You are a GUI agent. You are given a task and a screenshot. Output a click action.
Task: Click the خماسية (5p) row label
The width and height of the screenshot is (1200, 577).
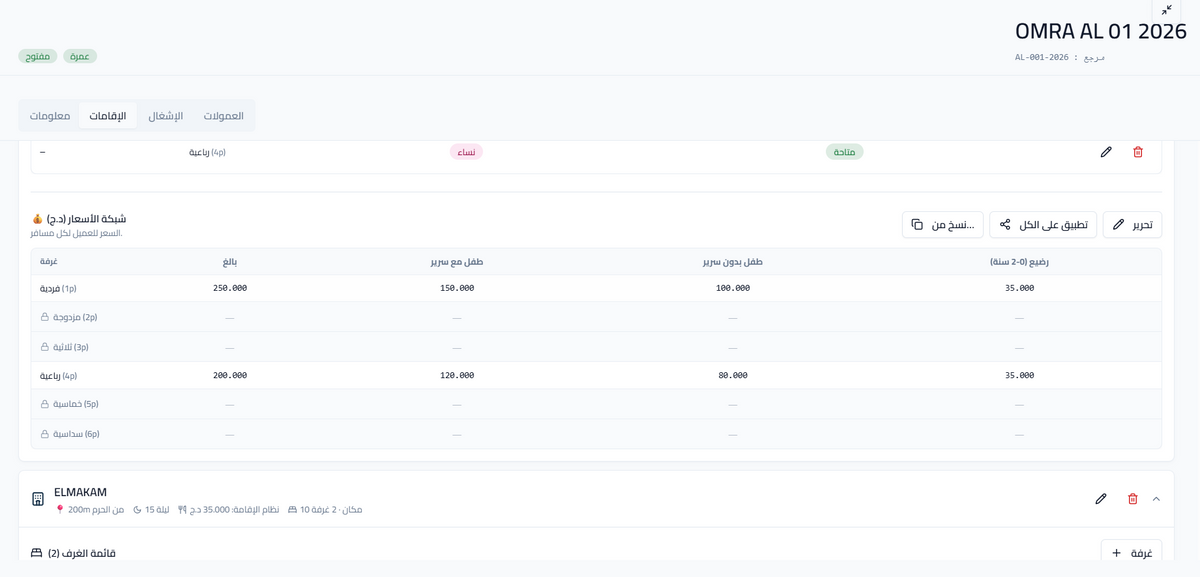click(x=76, y=404)
